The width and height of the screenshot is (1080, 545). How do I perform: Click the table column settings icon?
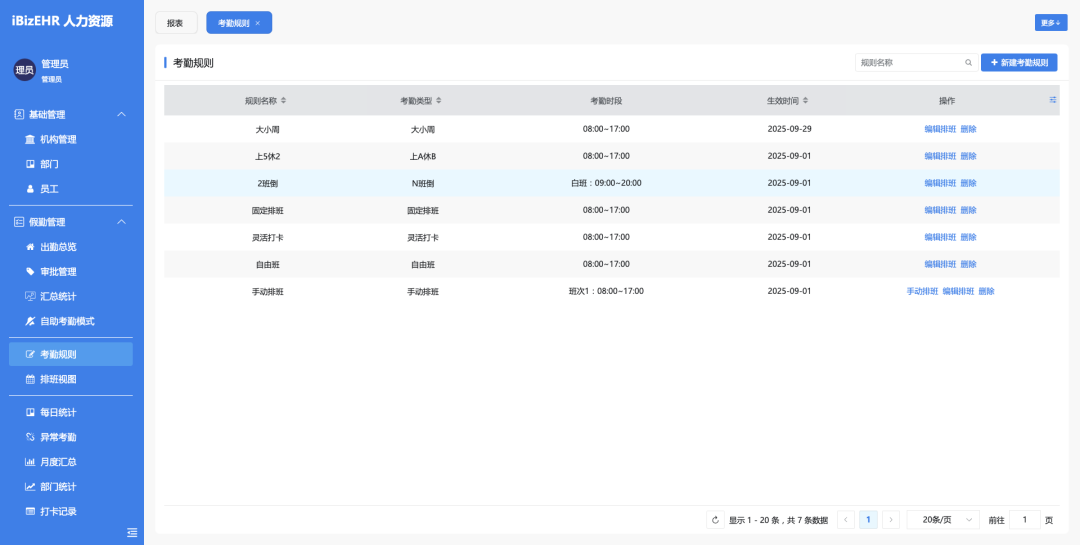click(x=1052, y=100)
